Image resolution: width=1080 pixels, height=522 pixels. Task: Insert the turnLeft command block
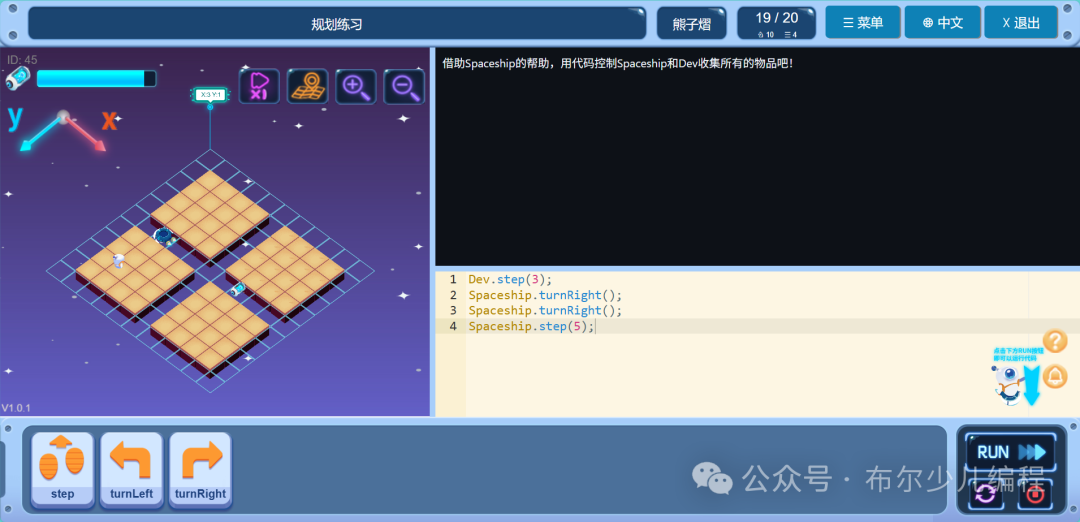click(x=131, y=470)
